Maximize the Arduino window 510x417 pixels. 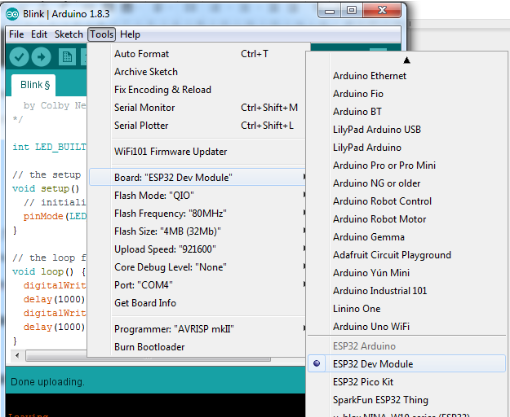tap(352, 11)
